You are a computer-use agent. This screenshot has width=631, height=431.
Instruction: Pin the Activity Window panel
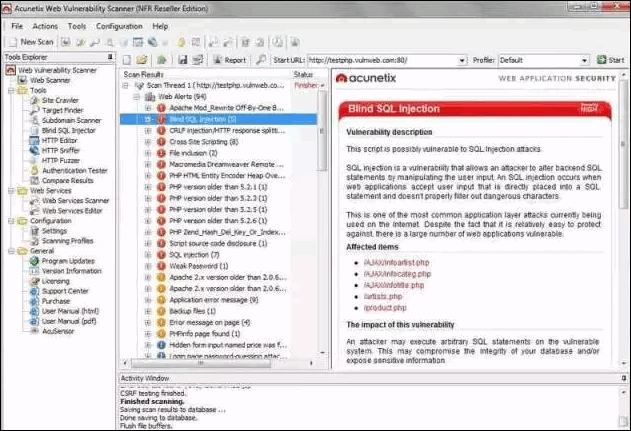pyautogui.click(x=623, y=378)
